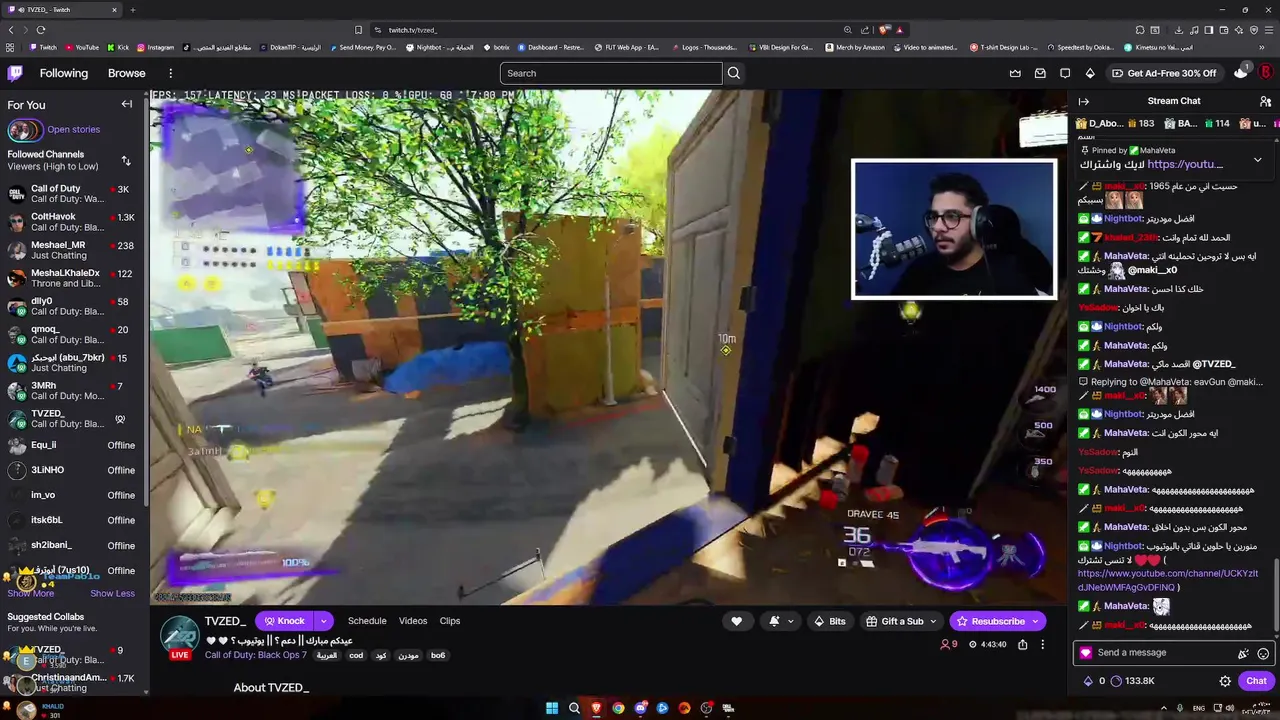Click the Bits button under the stream
Screen dimensions: 1280x720
tap(829, 621)
